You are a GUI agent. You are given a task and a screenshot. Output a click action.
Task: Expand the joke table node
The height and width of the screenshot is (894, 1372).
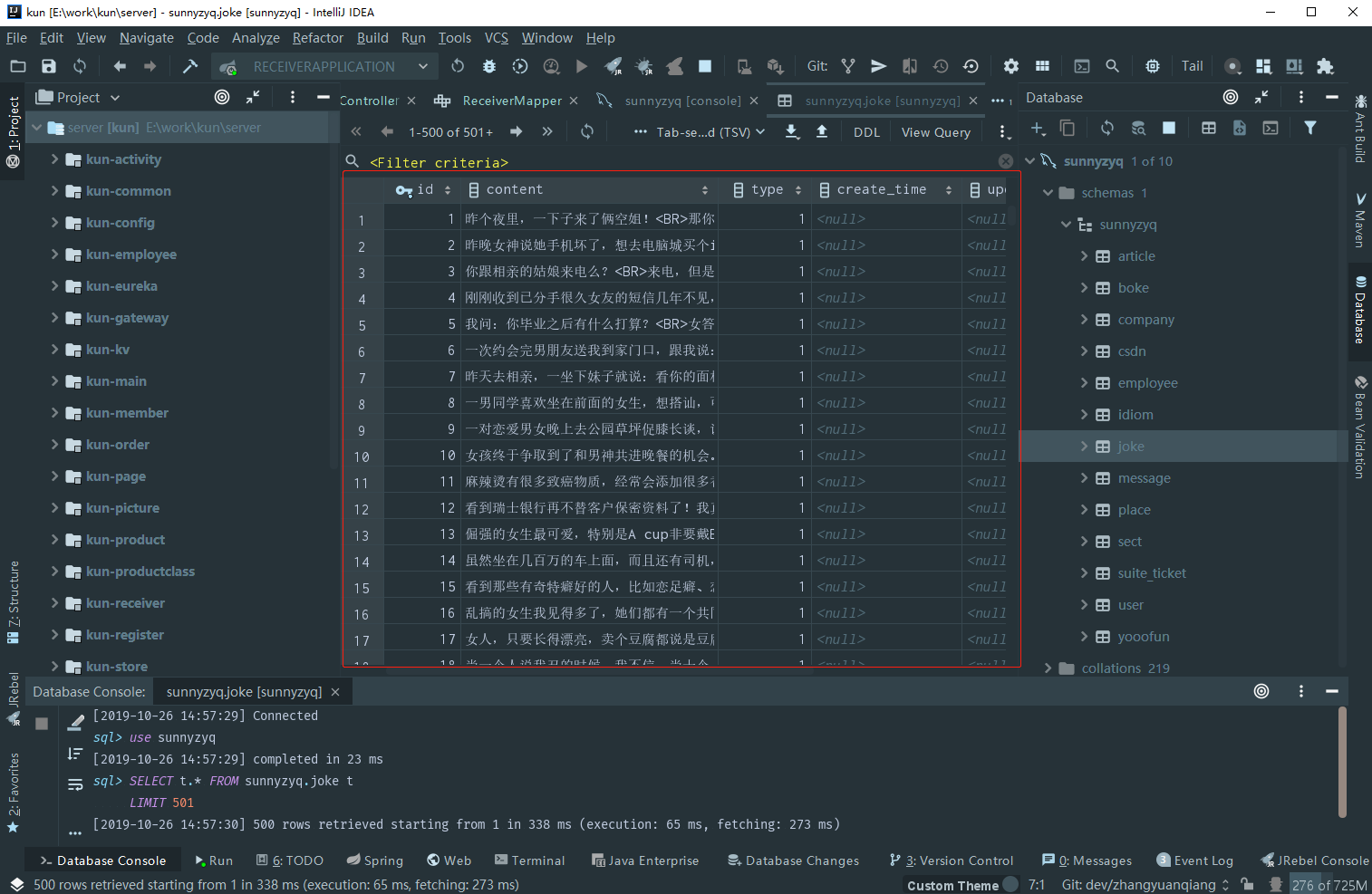(x=1084, y=447)
